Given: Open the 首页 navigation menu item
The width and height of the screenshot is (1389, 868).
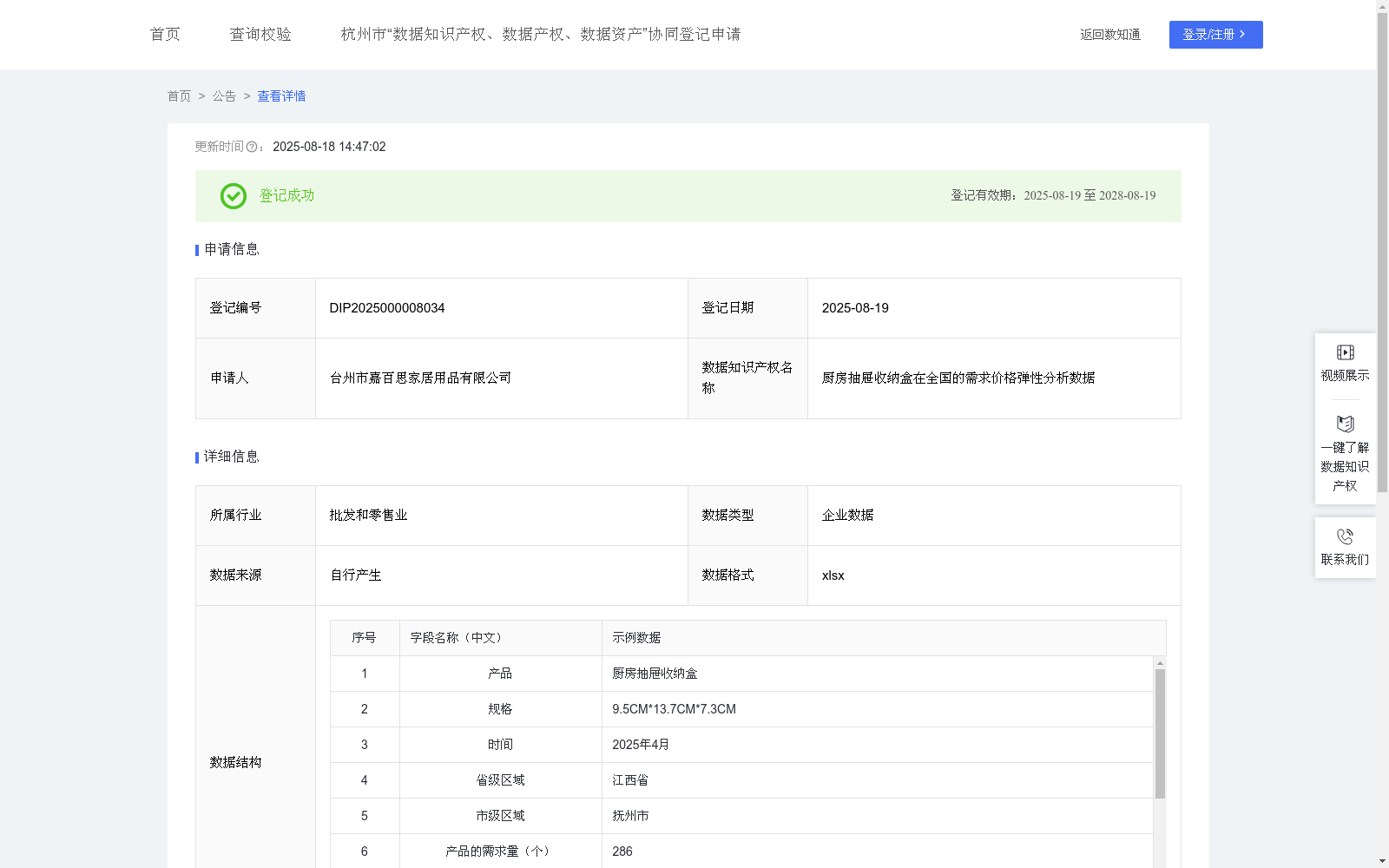Looking at the screenshot, I should click(165, 35).
